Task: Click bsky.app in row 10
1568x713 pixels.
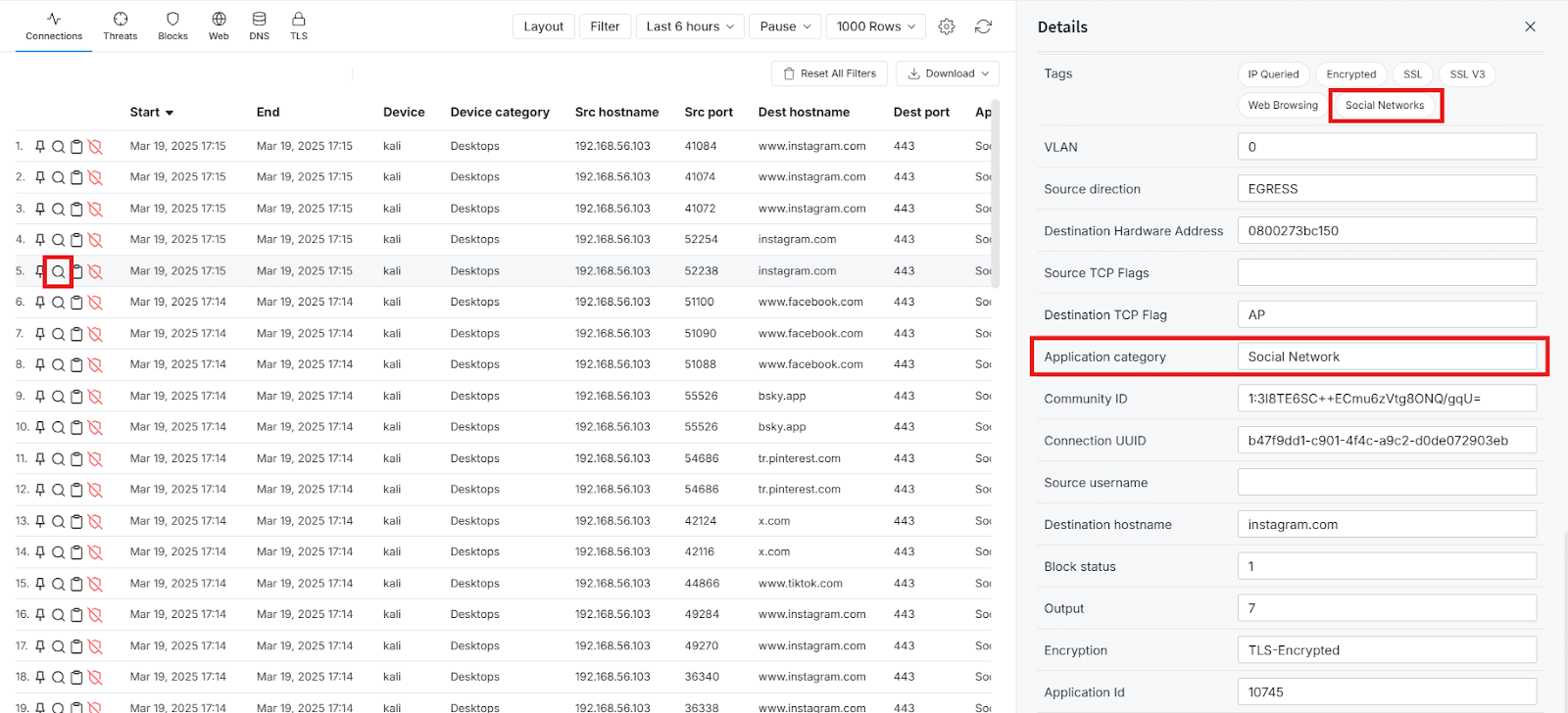Action: 782,427
